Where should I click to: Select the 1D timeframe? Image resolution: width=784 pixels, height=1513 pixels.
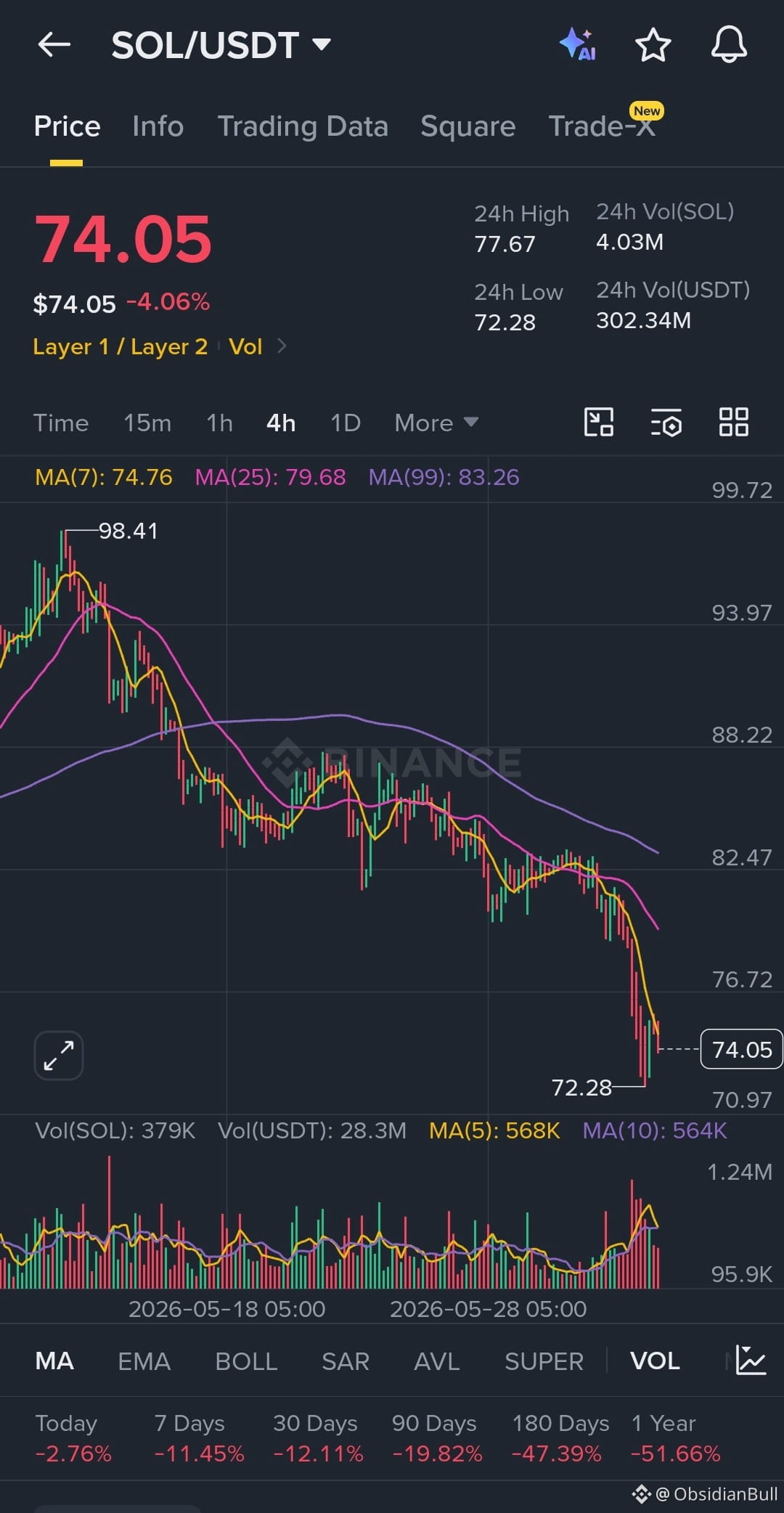[x=346, y=423]
